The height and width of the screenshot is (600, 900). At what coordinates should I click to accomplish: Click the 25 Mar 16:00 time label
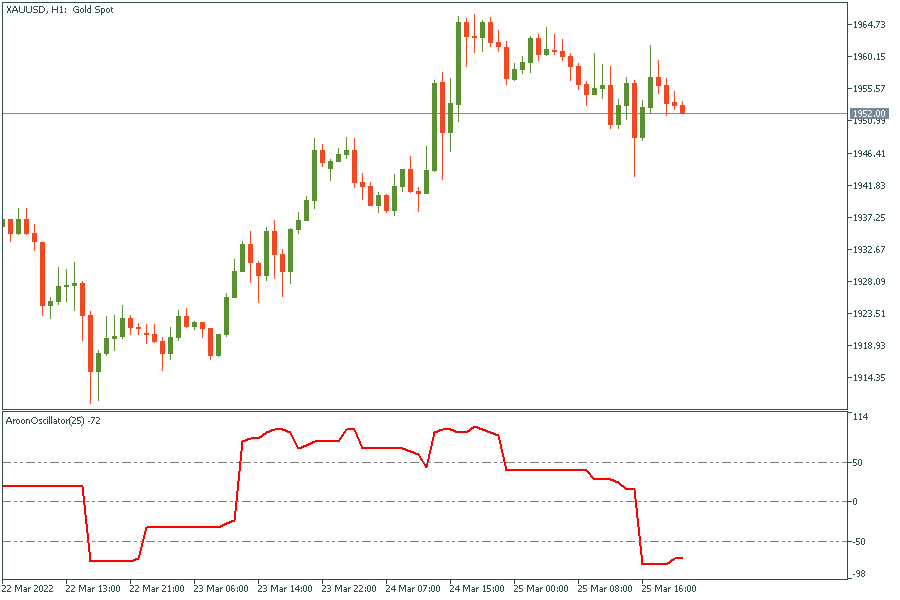coord(668,589)
